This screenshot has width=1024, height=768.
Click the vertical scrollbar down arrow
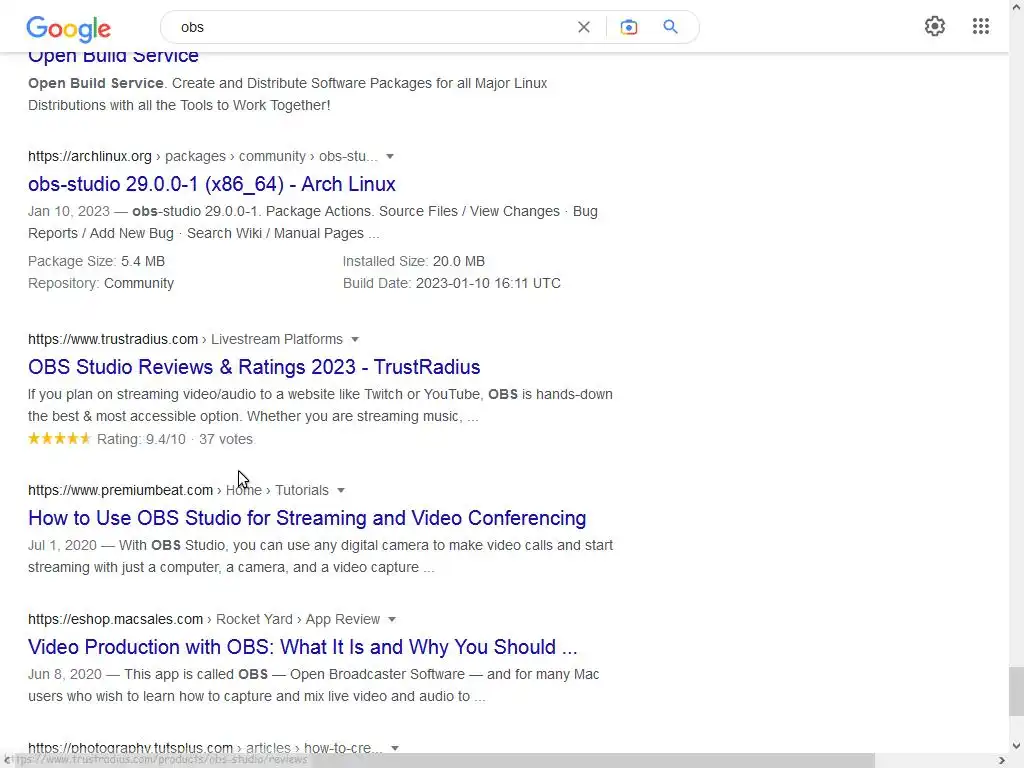click(1016, 745)
